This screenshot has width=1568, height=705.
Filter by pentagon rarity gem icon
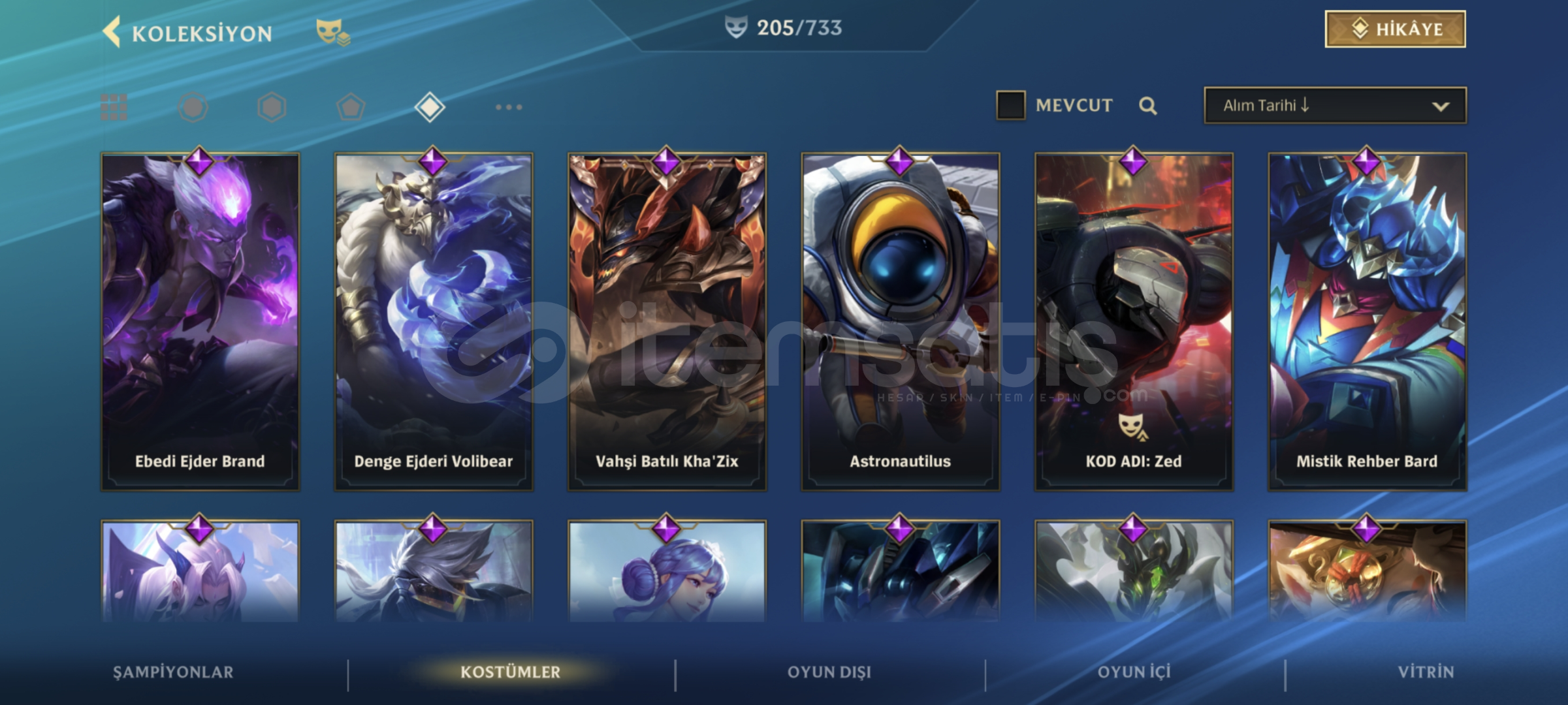[351, 107]
